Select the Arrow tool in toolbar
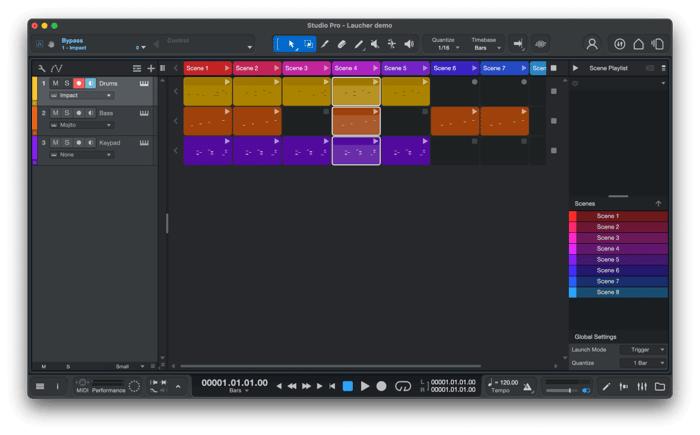Screen dimensions: 700x435 [x=291, y=44]
